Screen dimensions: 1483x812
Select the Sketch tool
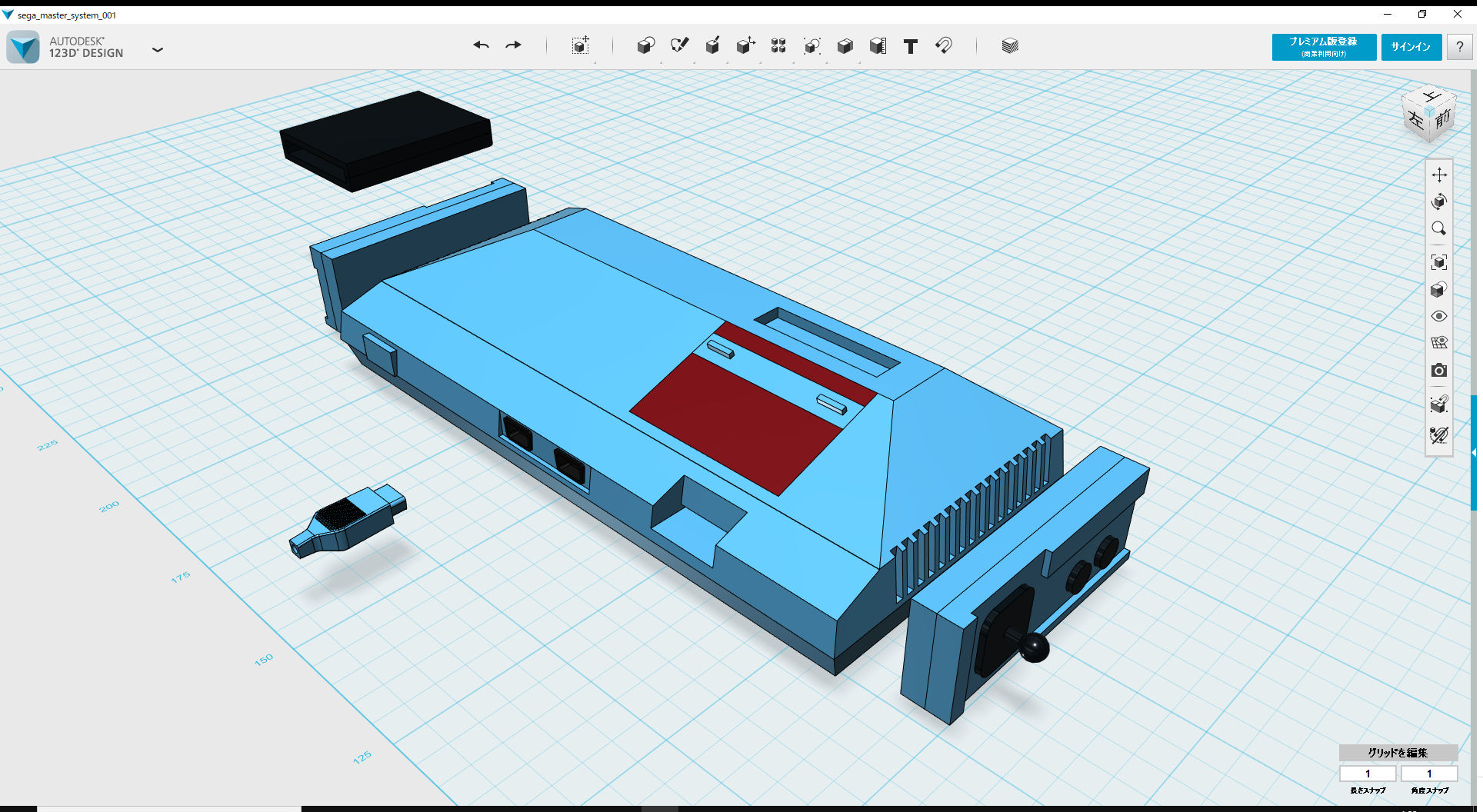[680, 45]
